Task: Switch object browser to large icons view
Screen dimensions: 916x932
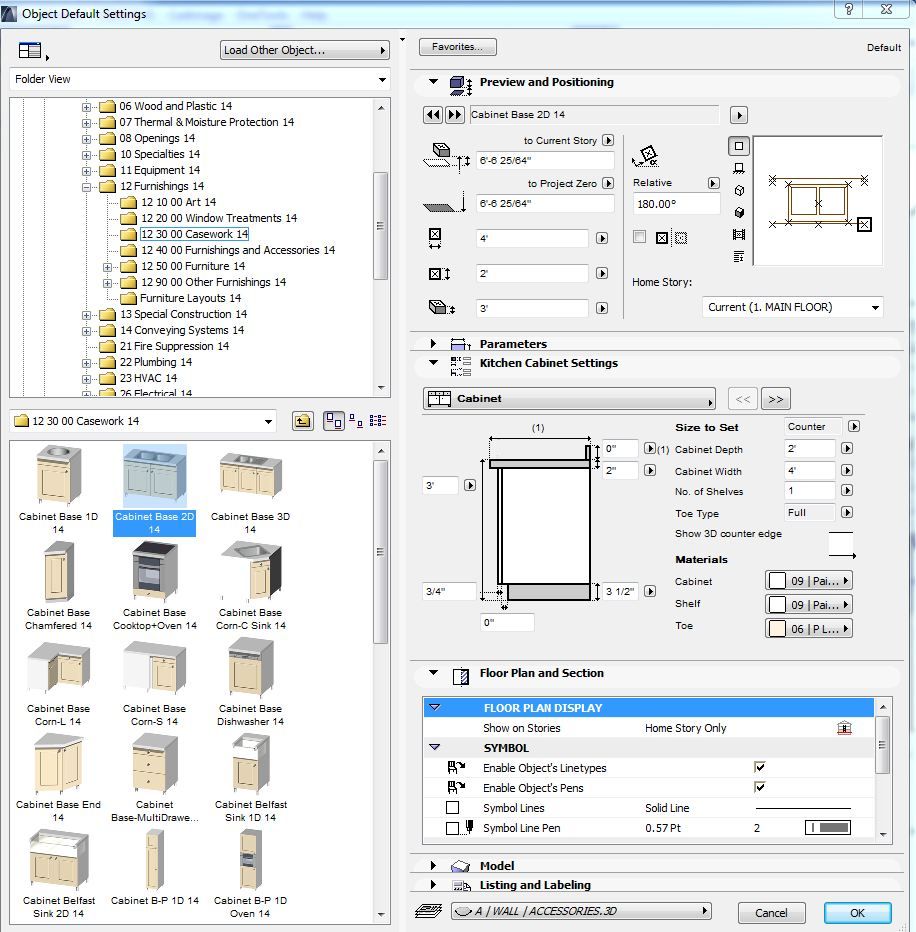Action: pyautogui.click(x=333, y=422)
